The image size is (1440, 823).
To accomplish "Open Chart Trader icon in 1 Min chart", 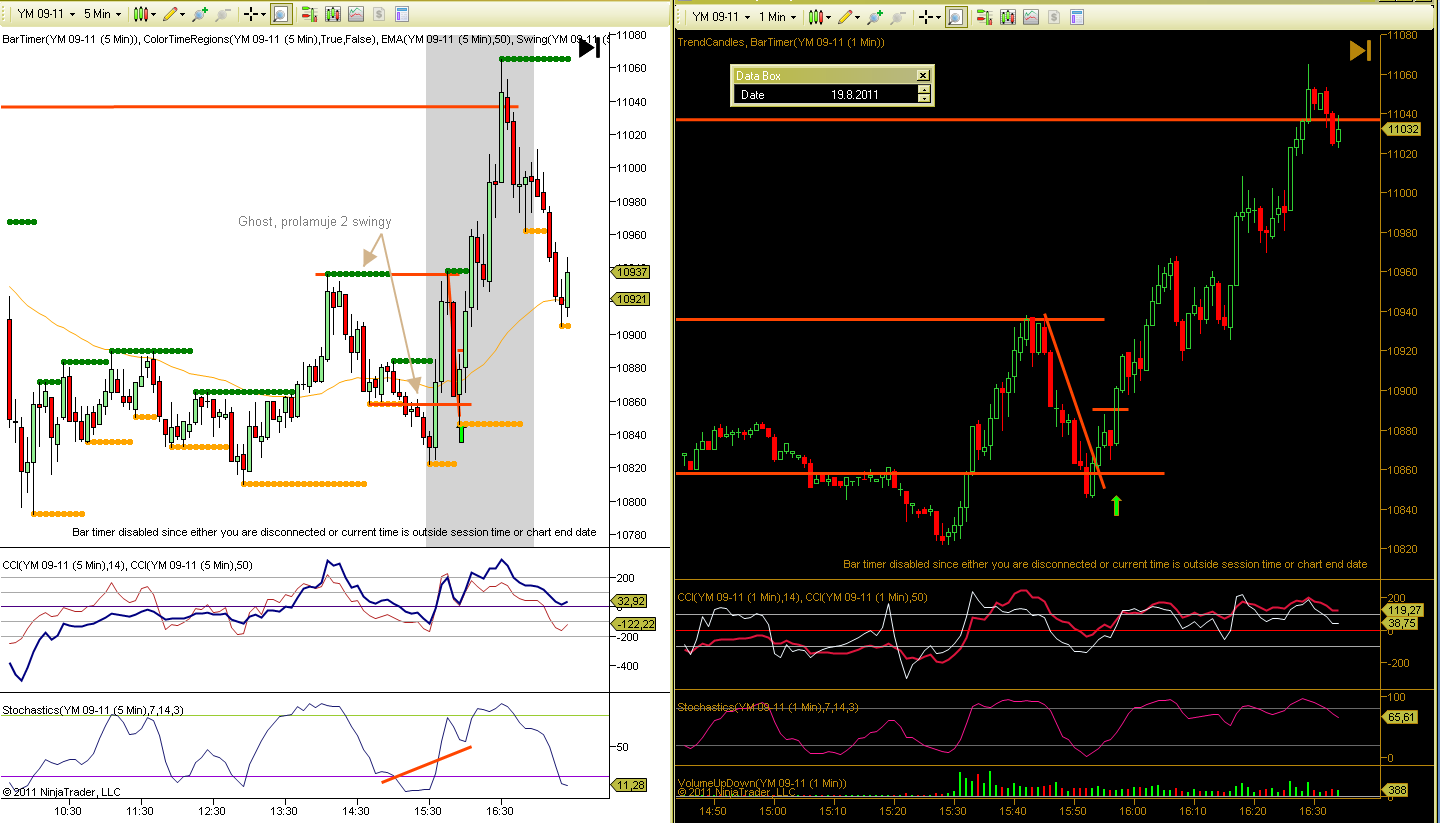I will (985, 17).
